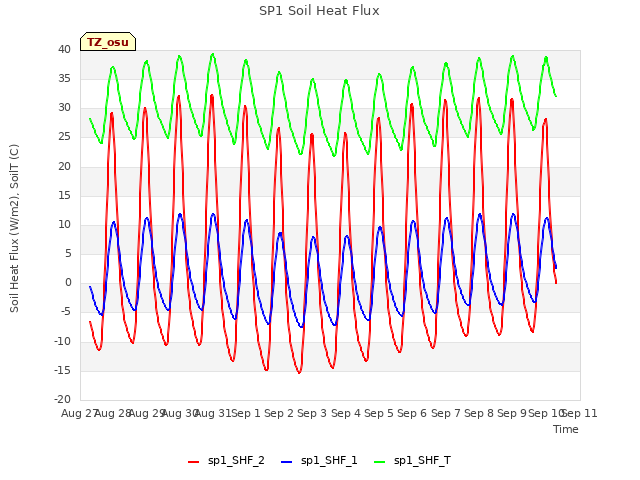Click the y-axis label Soil Heat Flux (W/m2), SoilT (C)
This screenshot has width=640, height=480.
coord(14,228)
